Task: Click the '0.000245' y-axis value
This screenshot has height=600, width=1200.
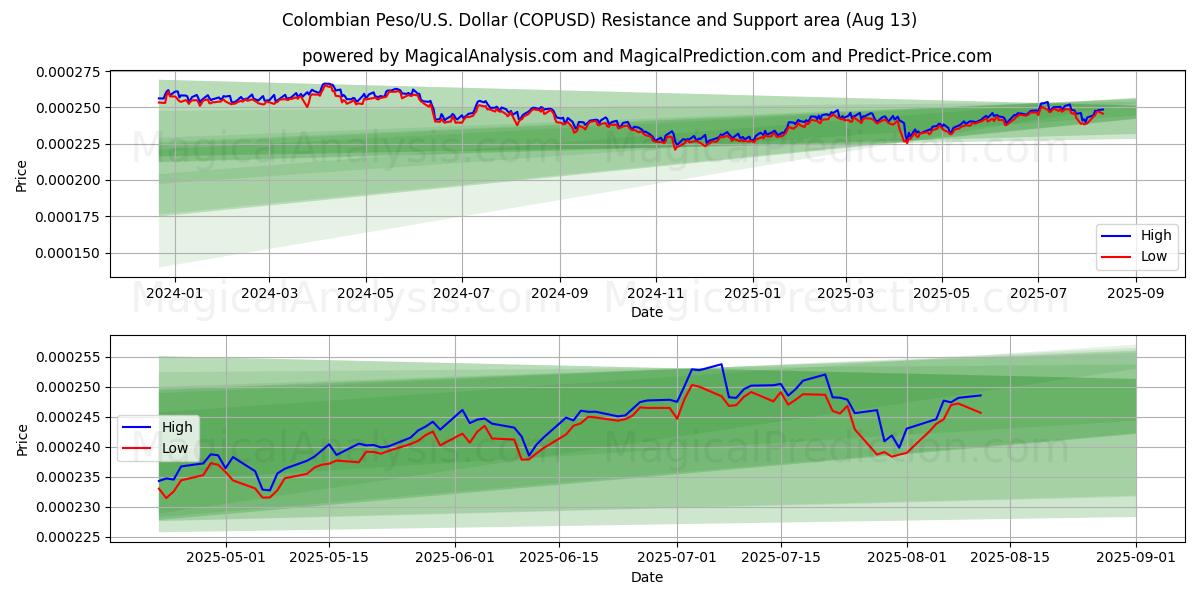Action: coord(69,417)
